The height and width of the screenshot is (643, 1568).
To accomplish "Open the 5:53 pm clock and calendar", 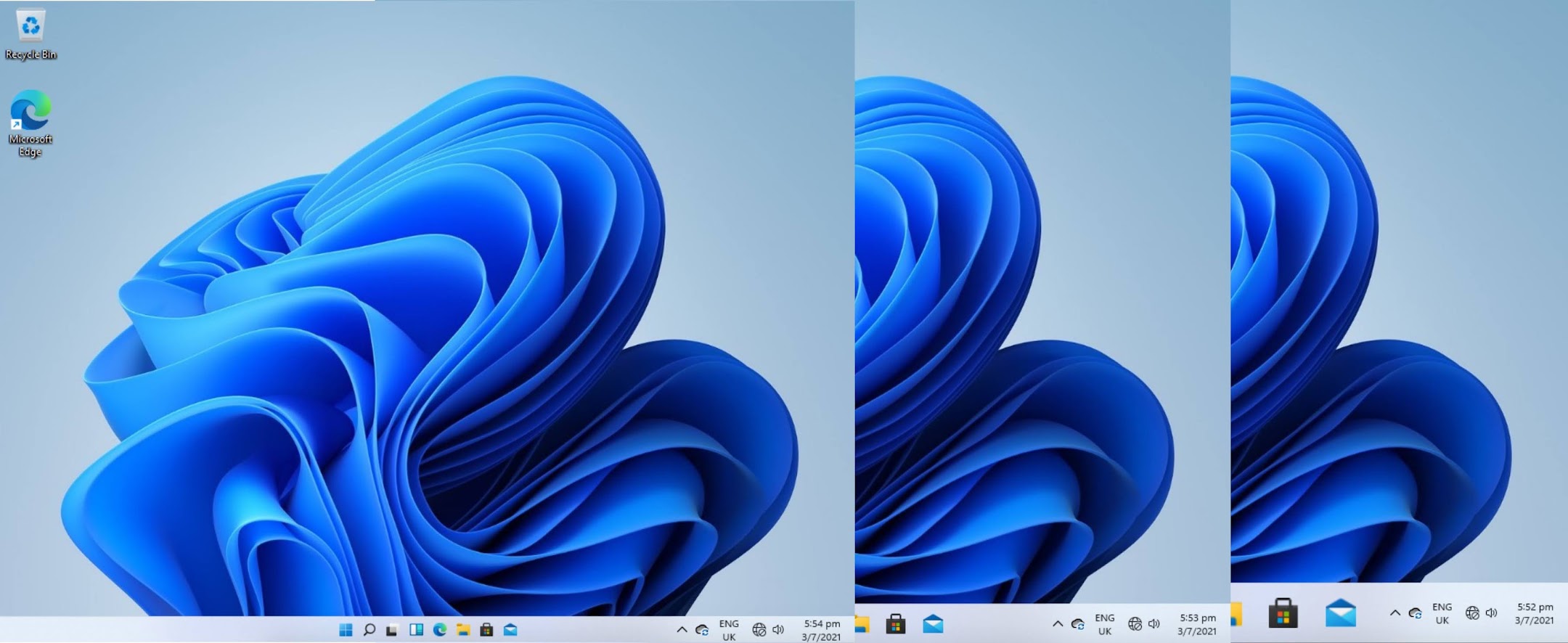I will tap(1197, 624).
